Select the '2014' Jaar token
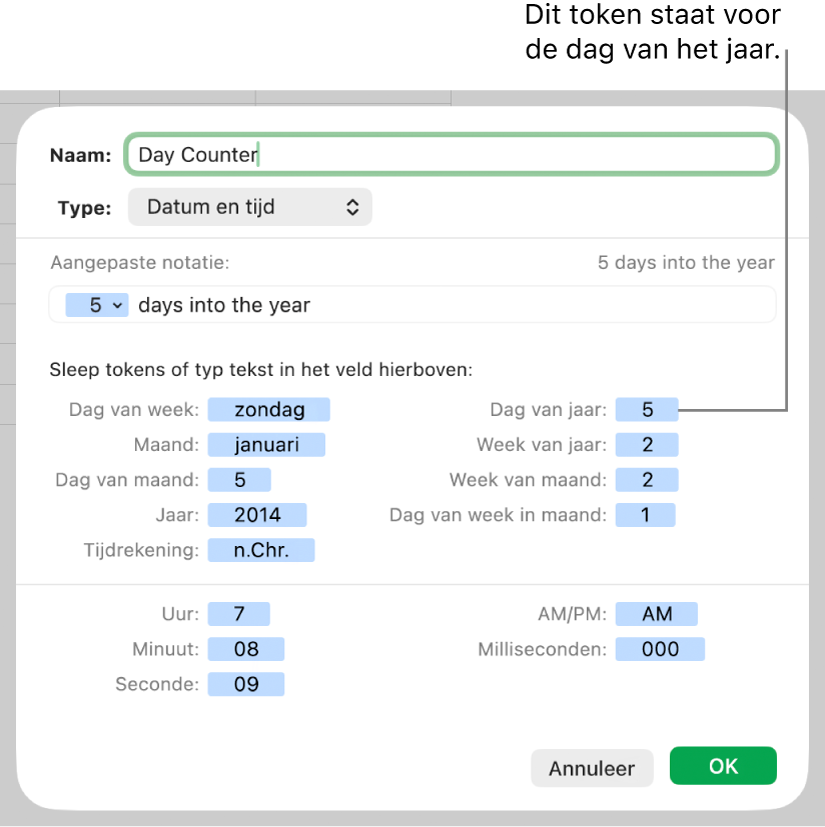Screen dimensions: 825x827 coord(257,515)
